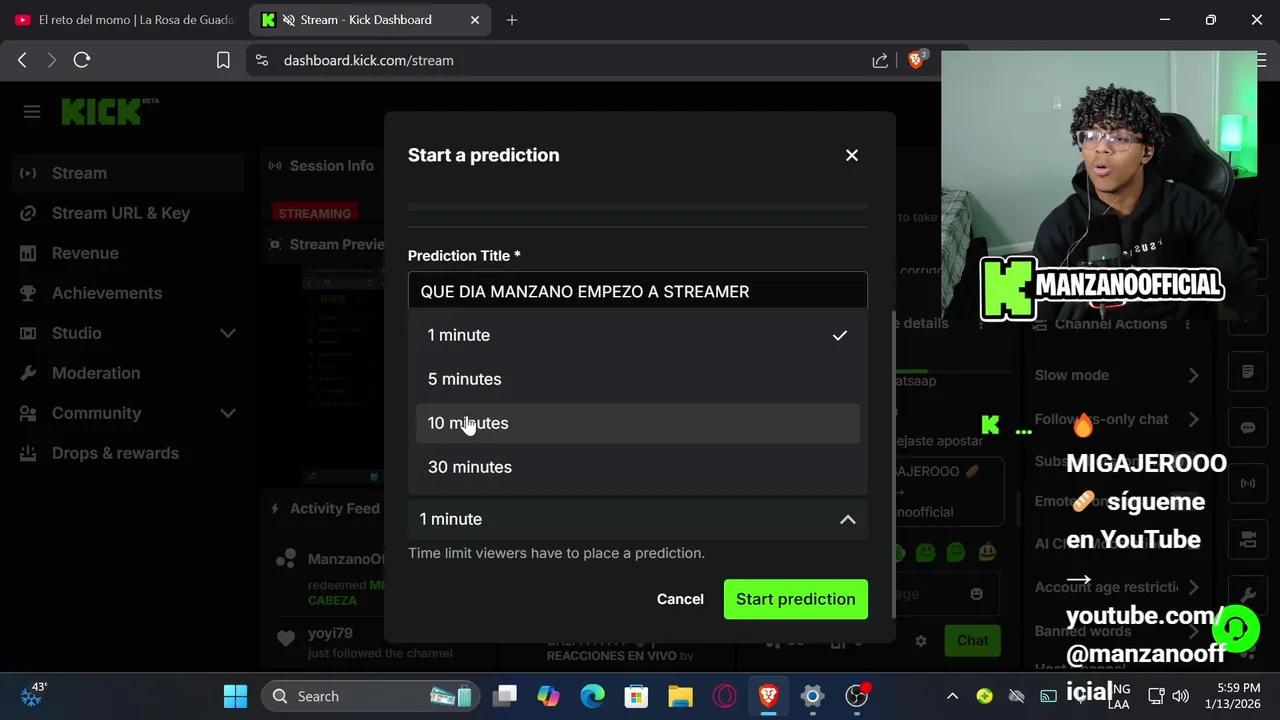Click the chat bubble icon in right rail

pyautogui.click(x=1248, y=428)
